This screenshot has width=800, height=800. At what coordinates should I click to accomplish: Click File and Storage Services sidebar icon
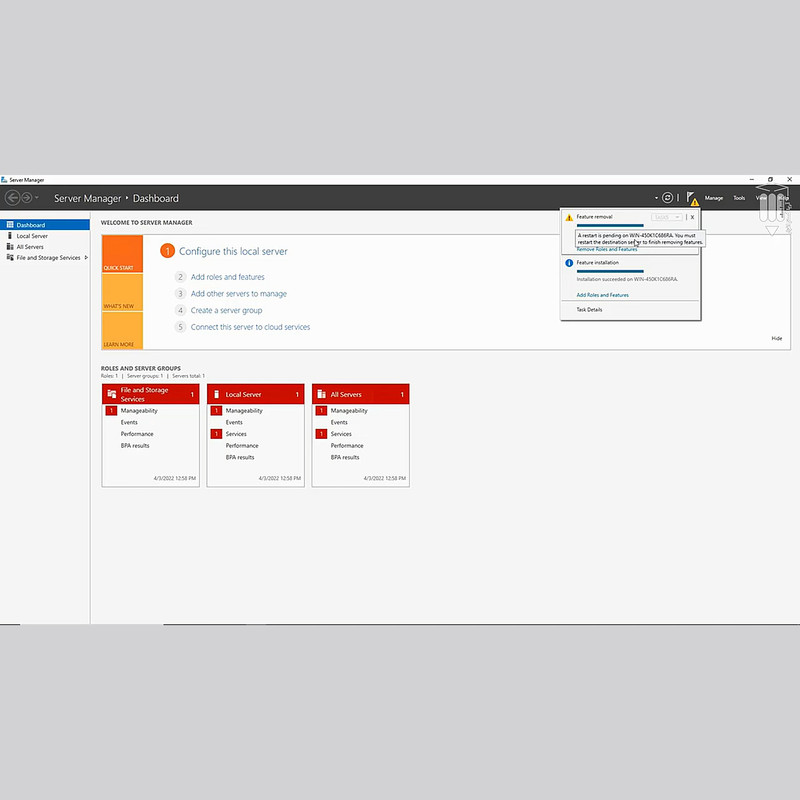[10, 258]
